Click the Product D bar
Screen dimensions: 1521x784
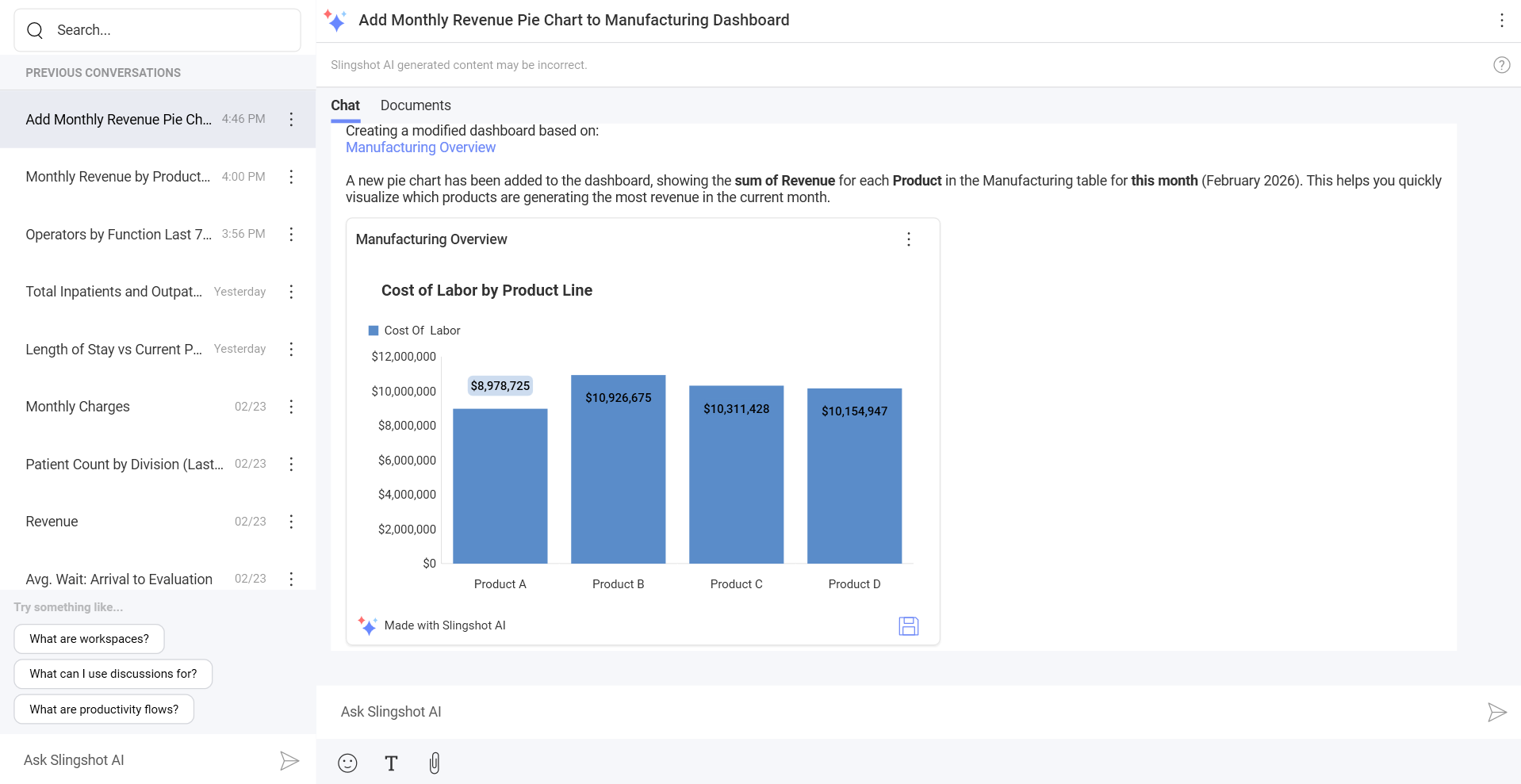point(855,476)
